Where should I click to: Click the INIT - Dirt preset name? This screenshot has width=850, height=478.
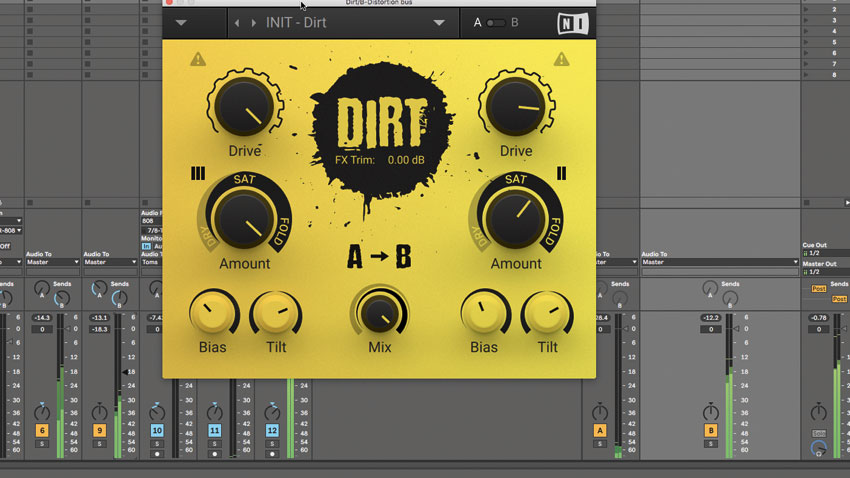pyautogui.click(x=296, y=23)
